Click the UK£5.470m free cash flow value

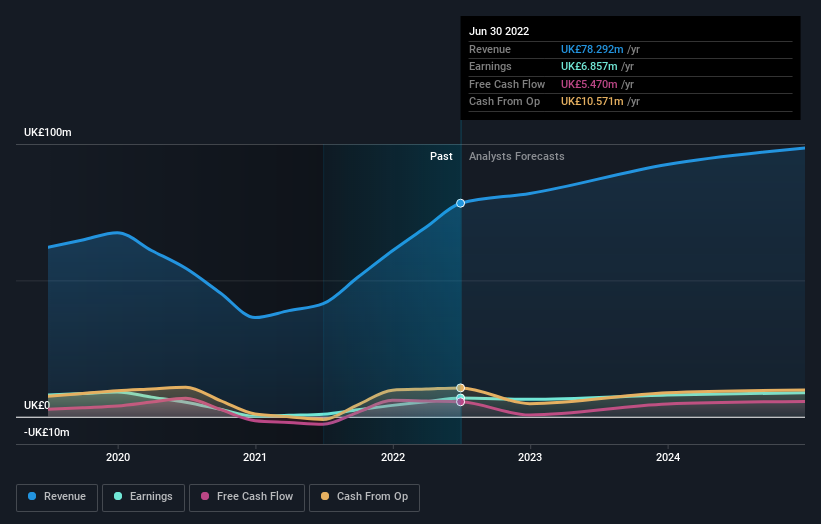pos(589,84)
